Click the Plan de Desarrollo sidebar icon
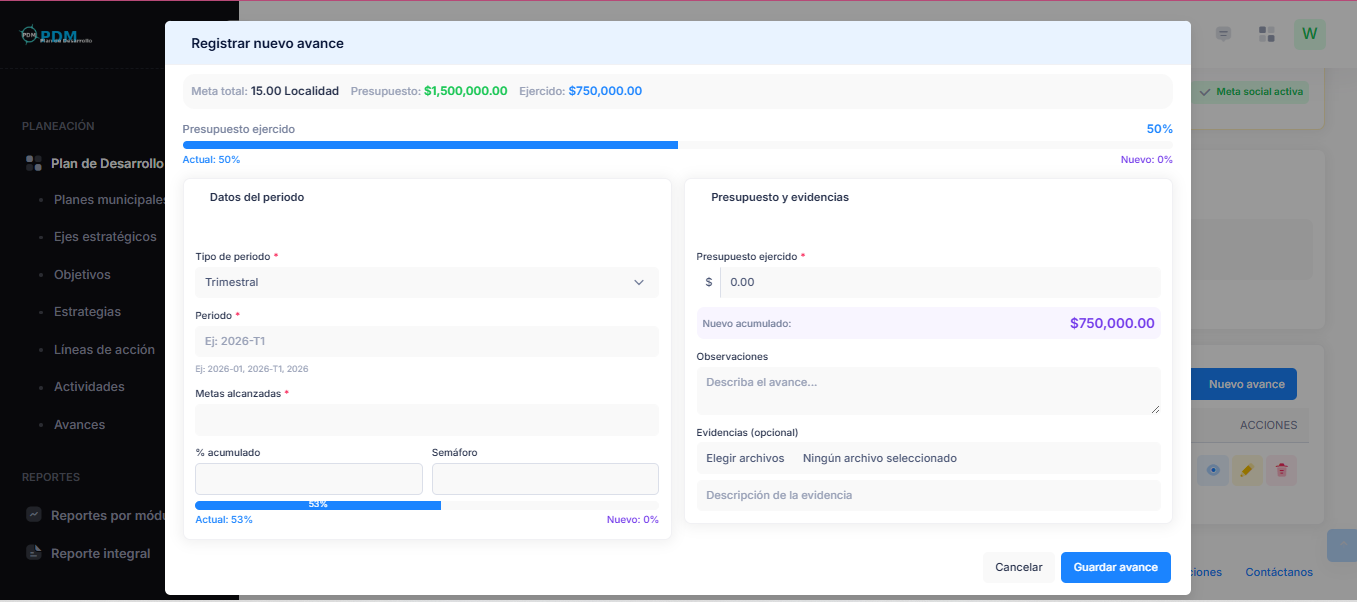 tap(33, 163)
